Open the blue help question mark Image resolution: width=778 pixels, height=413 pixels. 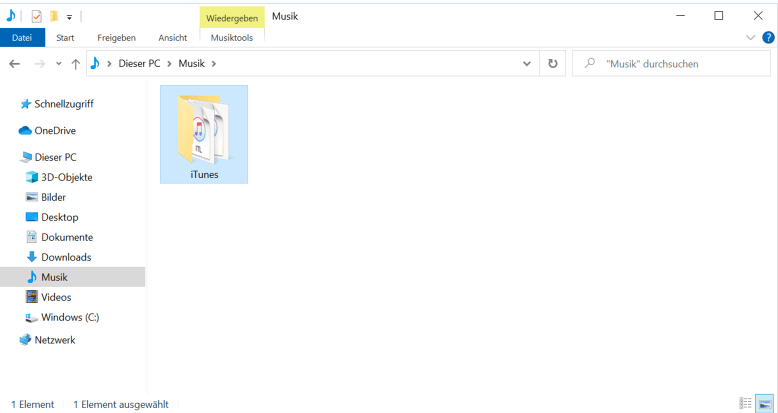click(x=768, y=37)
